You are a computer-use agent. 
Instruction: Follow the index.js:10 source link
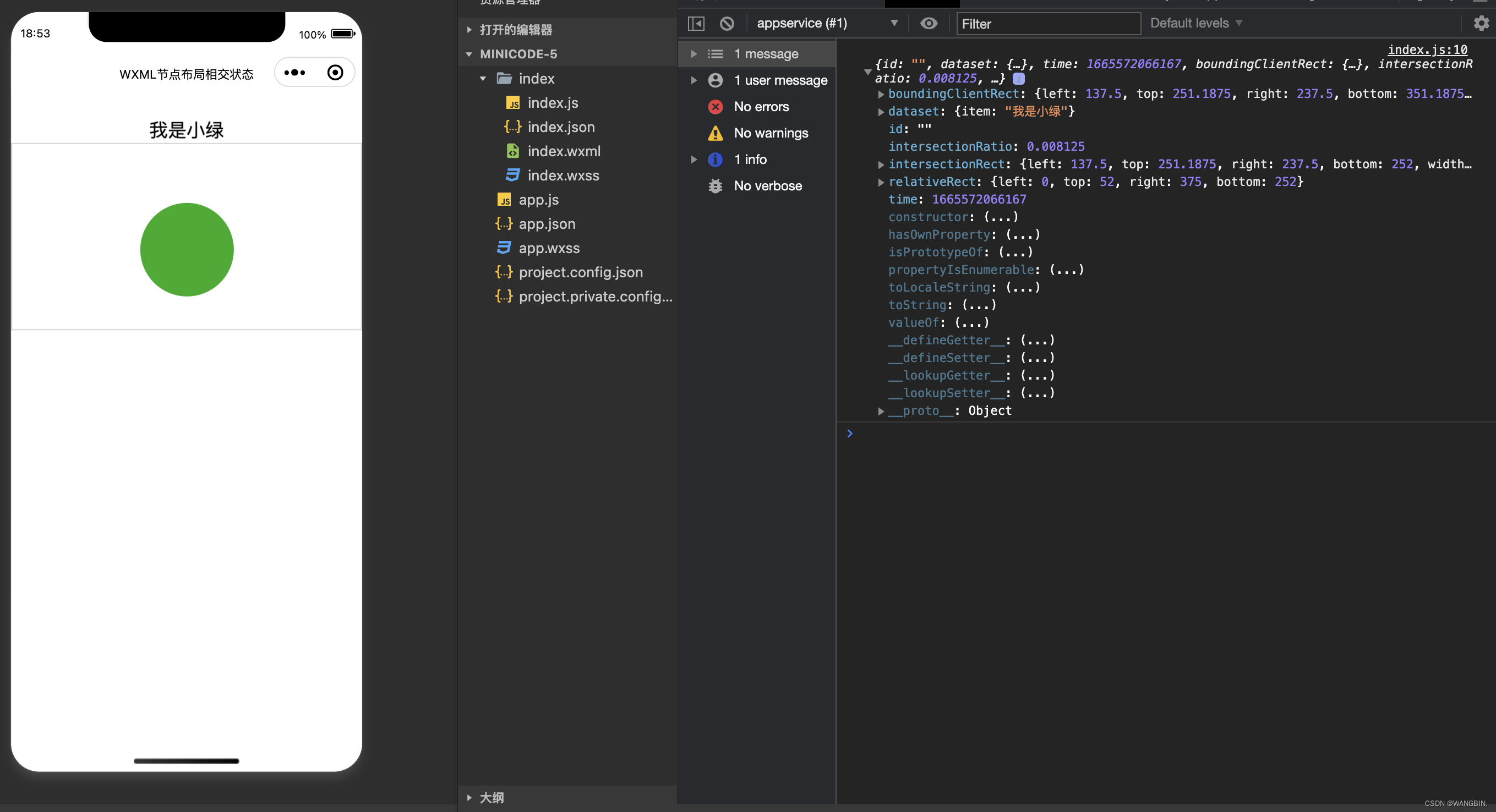tap(1427, 50)
